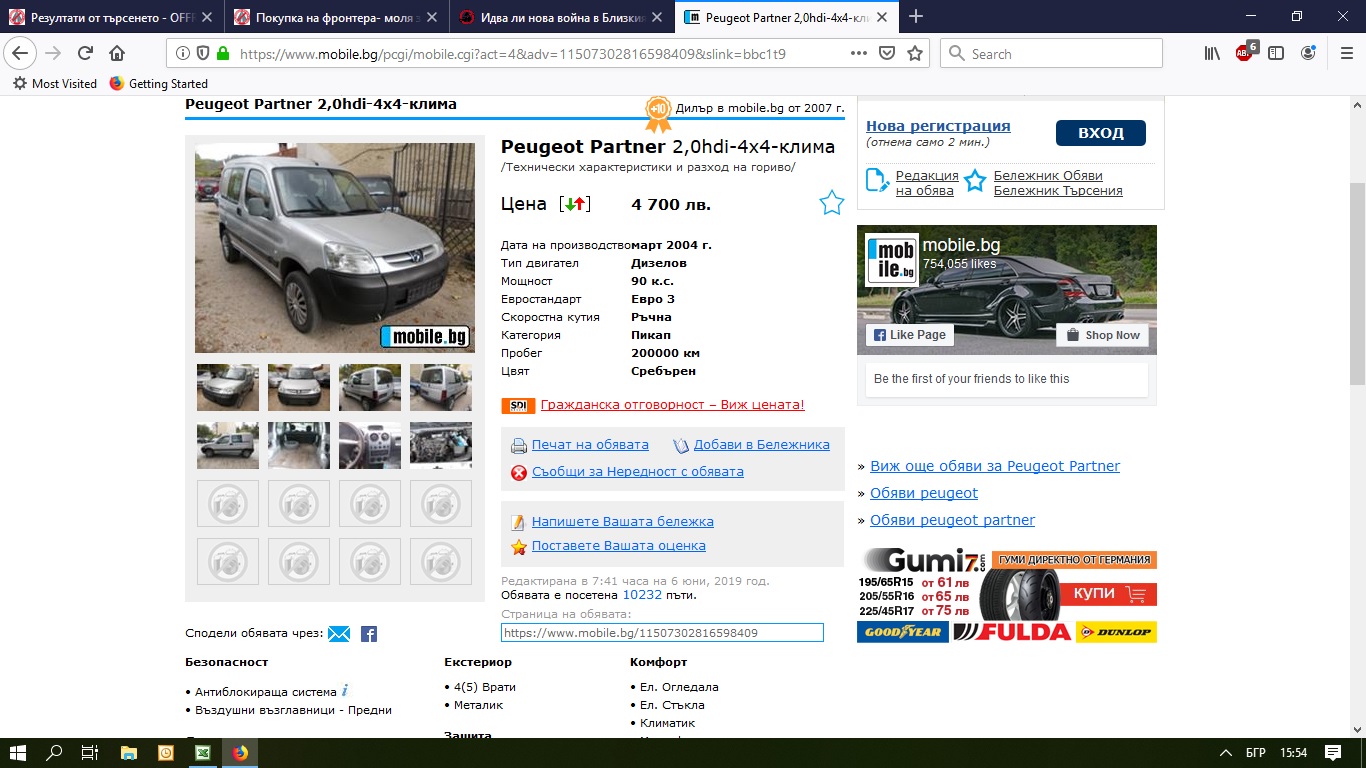
Task: Toggle Firefox sidebar view
Action: [x=1276, y=54]
